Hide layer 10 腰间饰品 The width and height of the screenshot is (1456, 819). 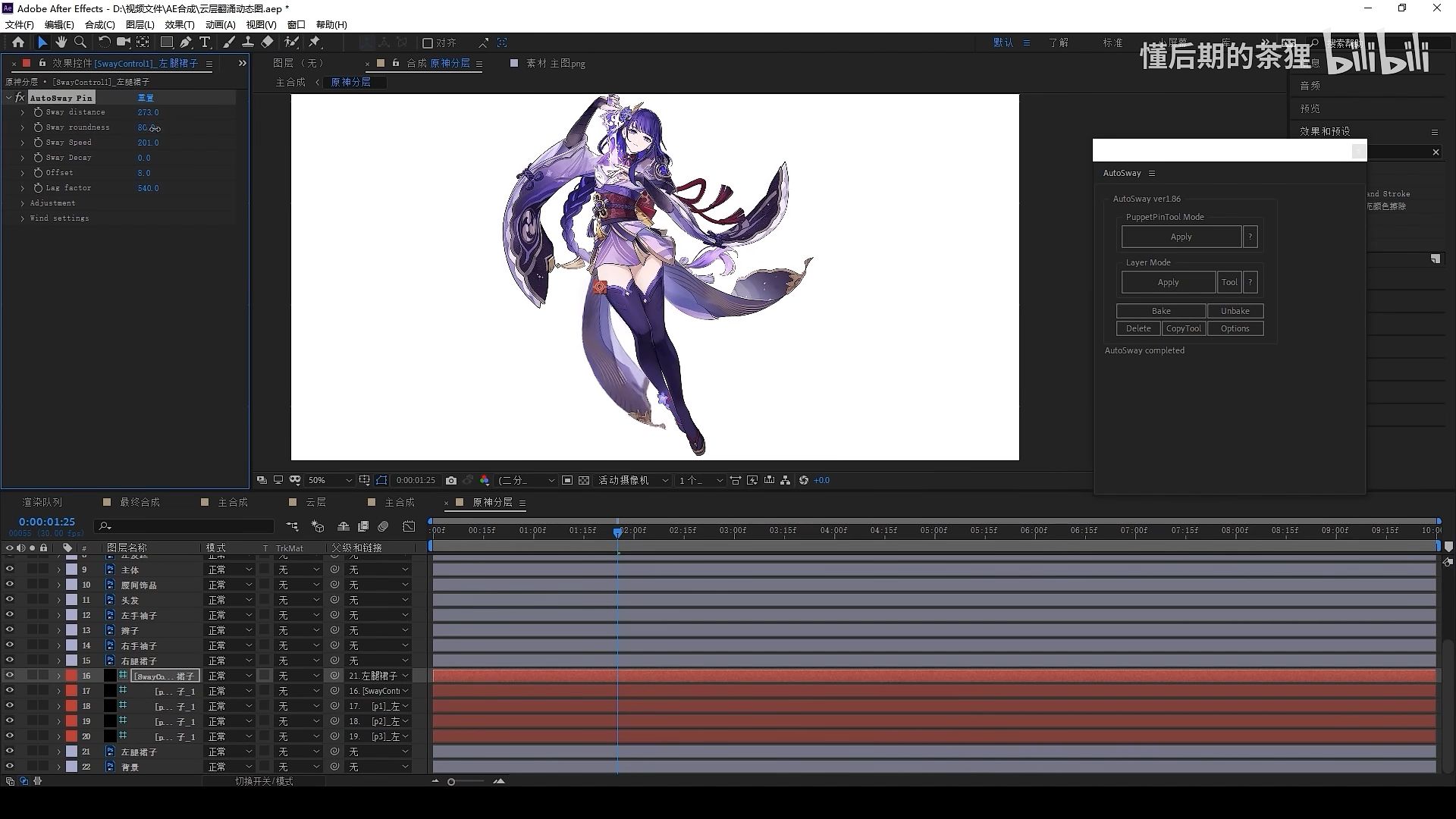(x=10, y=585)
